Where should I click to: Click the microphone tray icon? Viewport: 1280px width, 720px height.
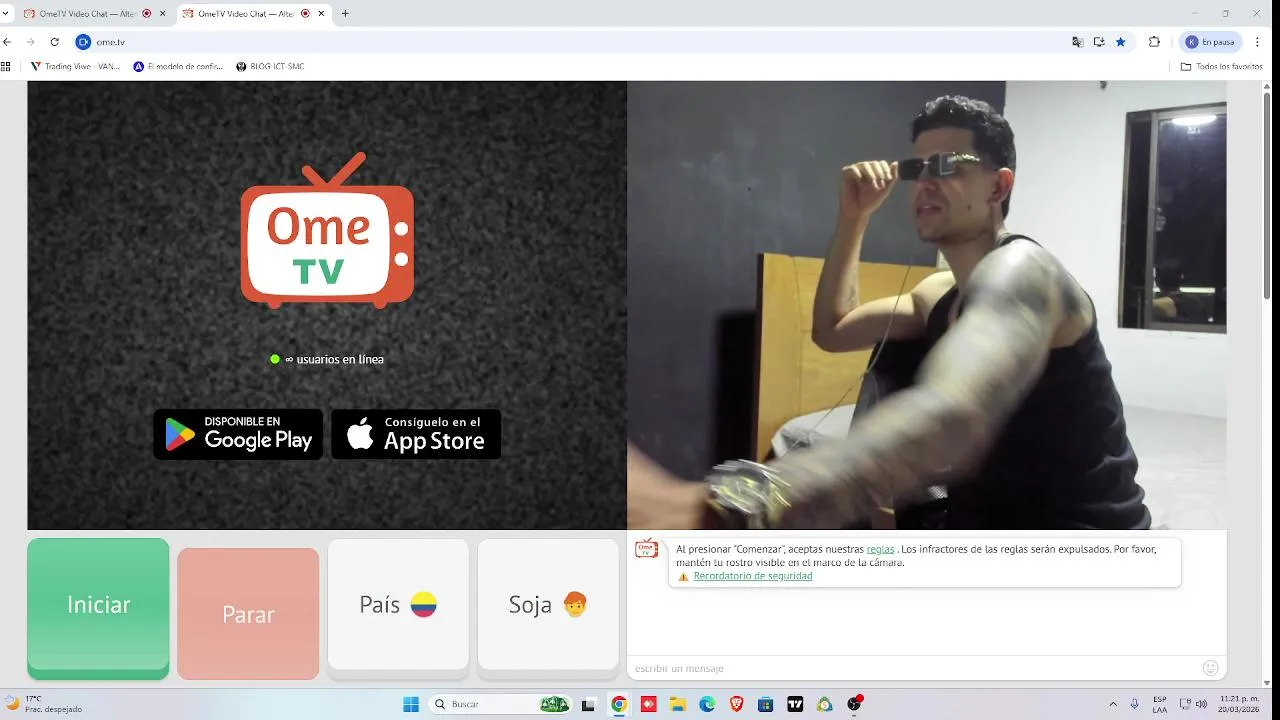(x=1135, y=704)
